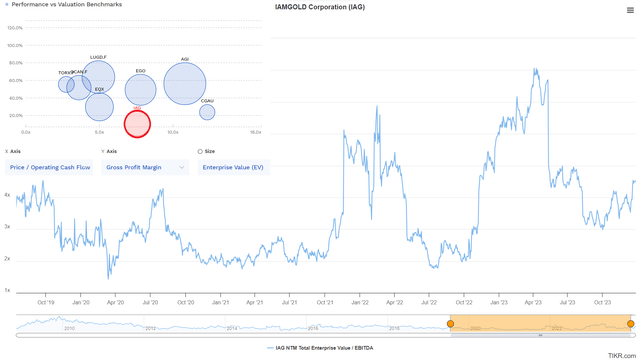
Task: Click the Performance vs Valuation Benchmarks heading
Action: pos(67,4)
